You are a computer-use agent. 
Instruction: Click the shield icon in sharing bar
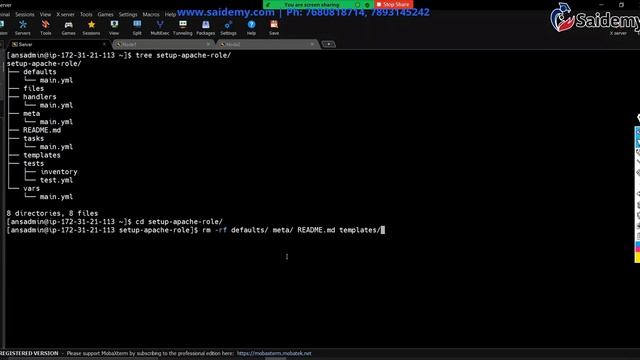367,4
